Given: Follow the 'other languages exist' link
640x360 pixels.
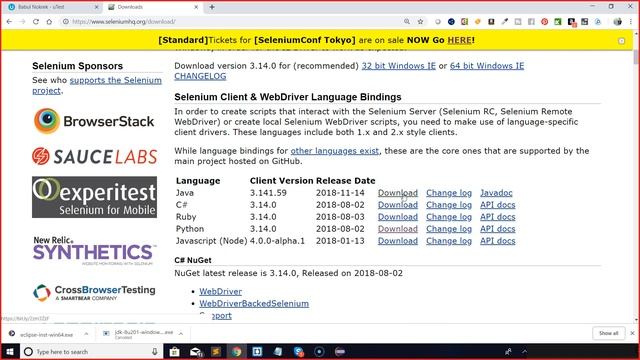Looking at the screenshot, I should click(x=335, y=151).
